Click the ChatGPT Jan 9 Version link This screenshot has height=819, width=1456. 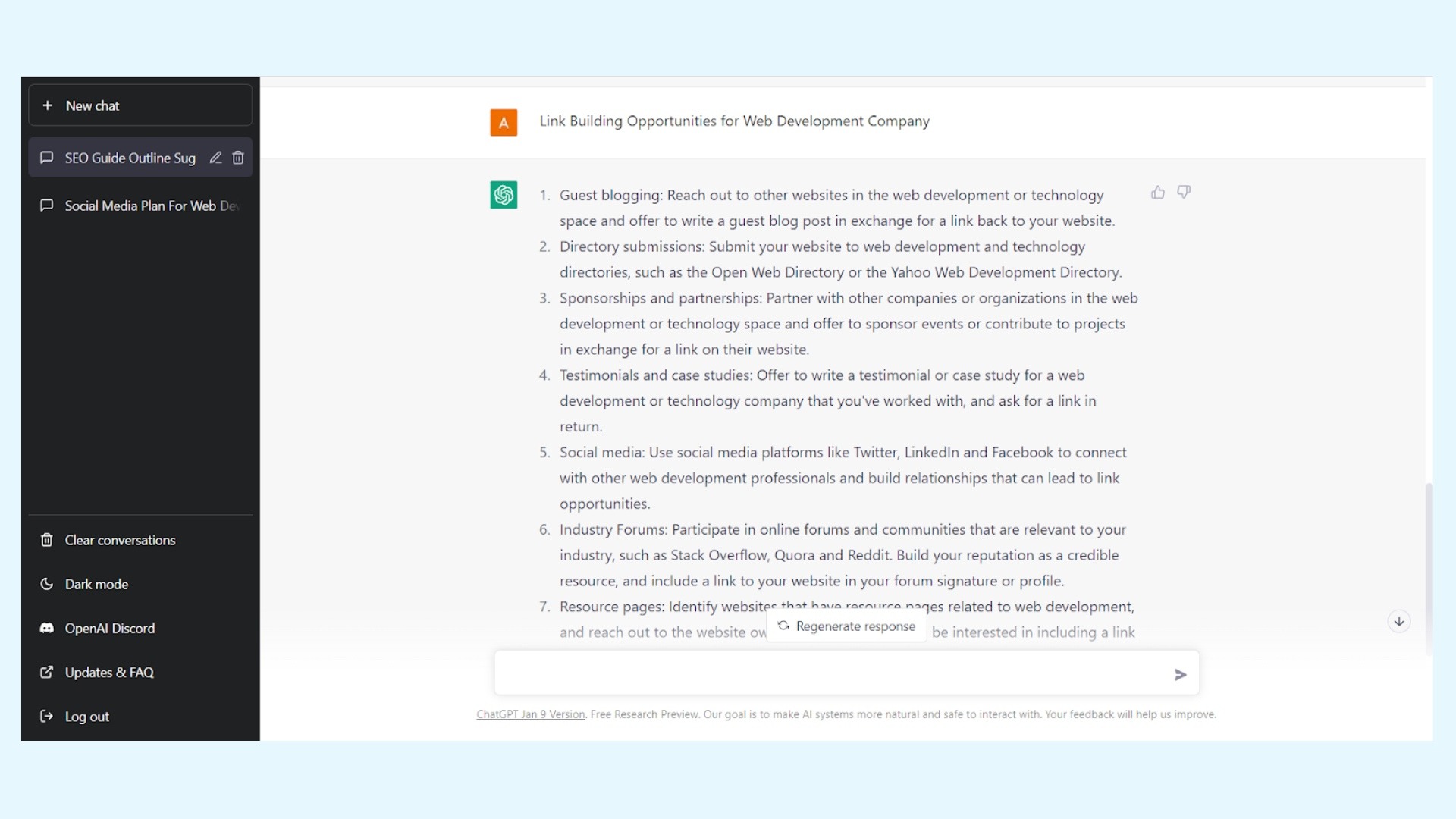point(530,713)
